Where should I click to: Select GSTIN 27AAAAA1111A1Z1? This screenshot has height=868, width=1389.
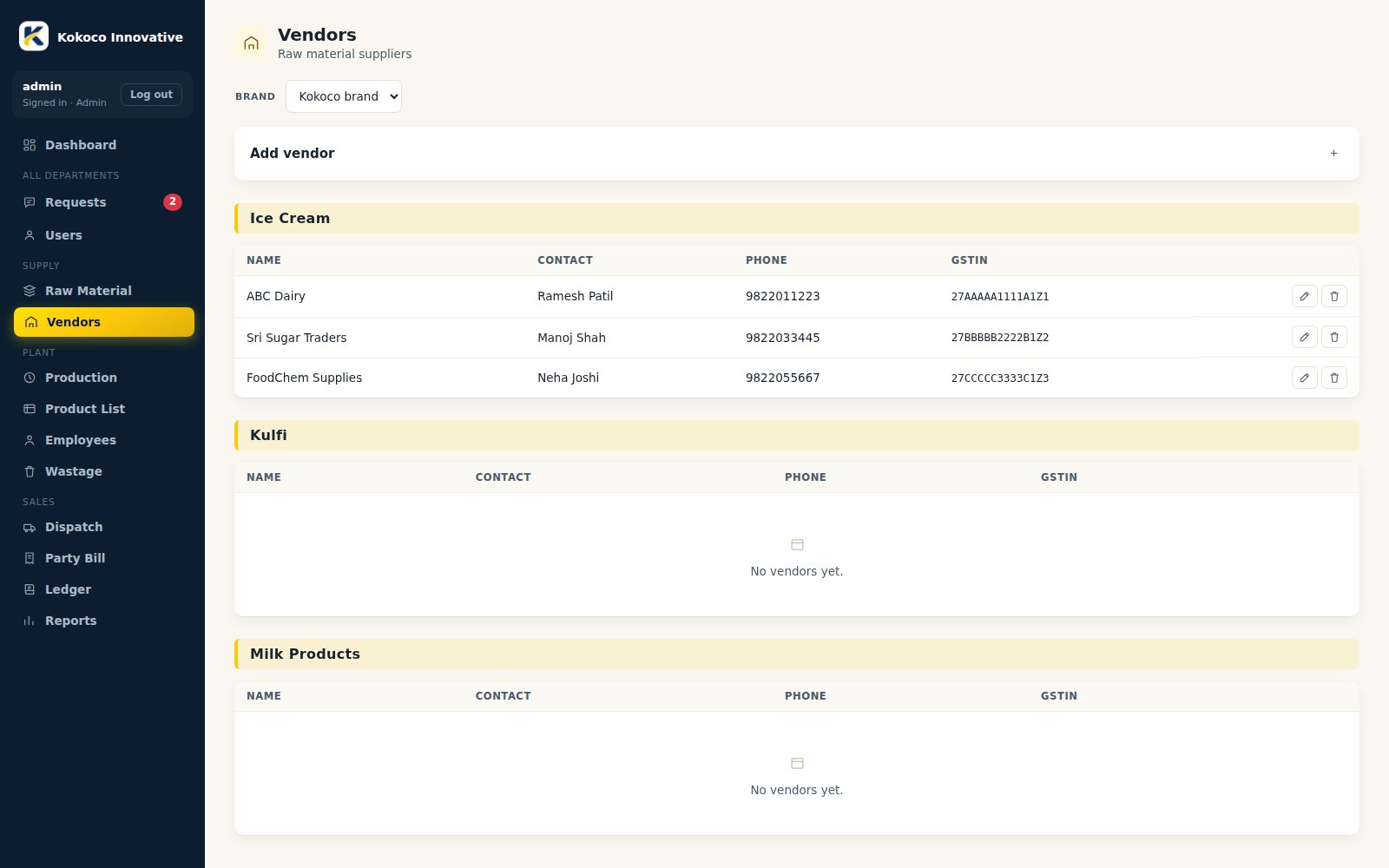click(x=1000, y=297)
